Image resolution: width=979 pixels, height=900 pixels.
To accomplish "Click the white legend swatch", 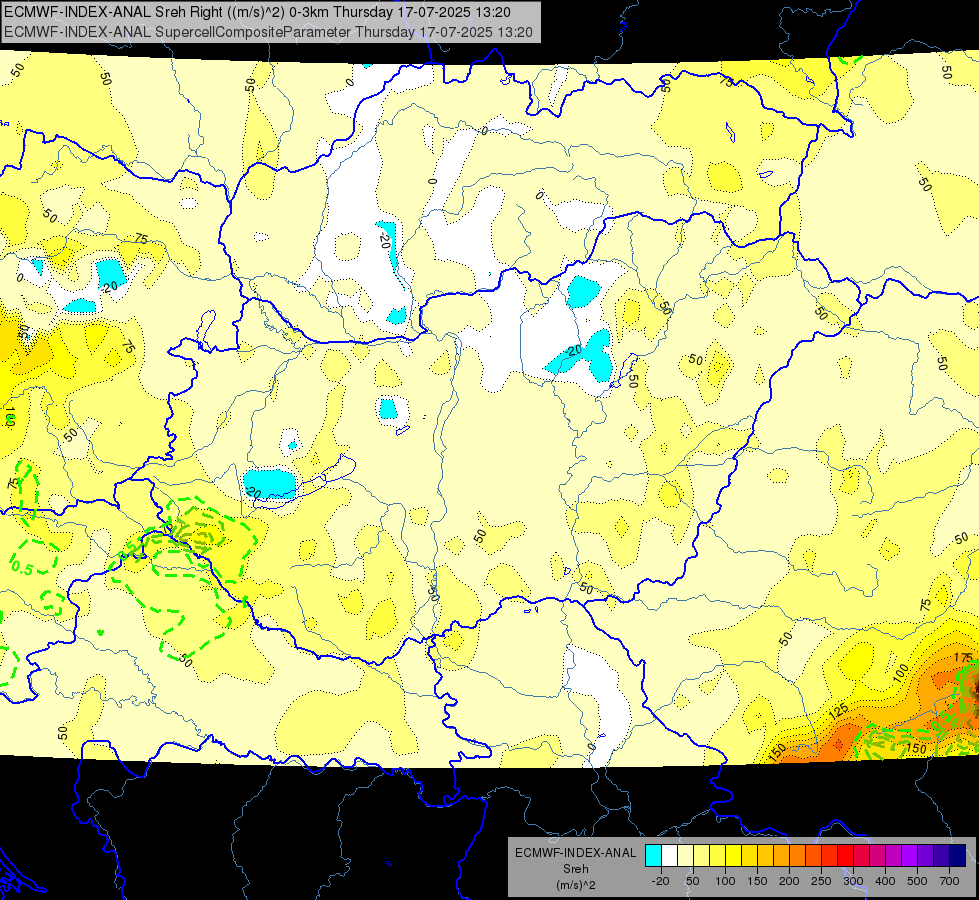I will 669,855.
